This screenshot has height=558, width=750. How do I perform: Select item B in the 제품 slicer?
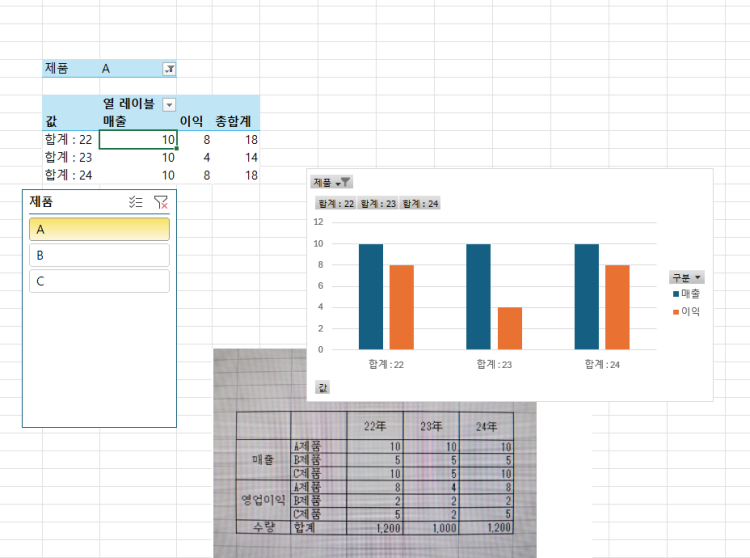coord(99,255)
